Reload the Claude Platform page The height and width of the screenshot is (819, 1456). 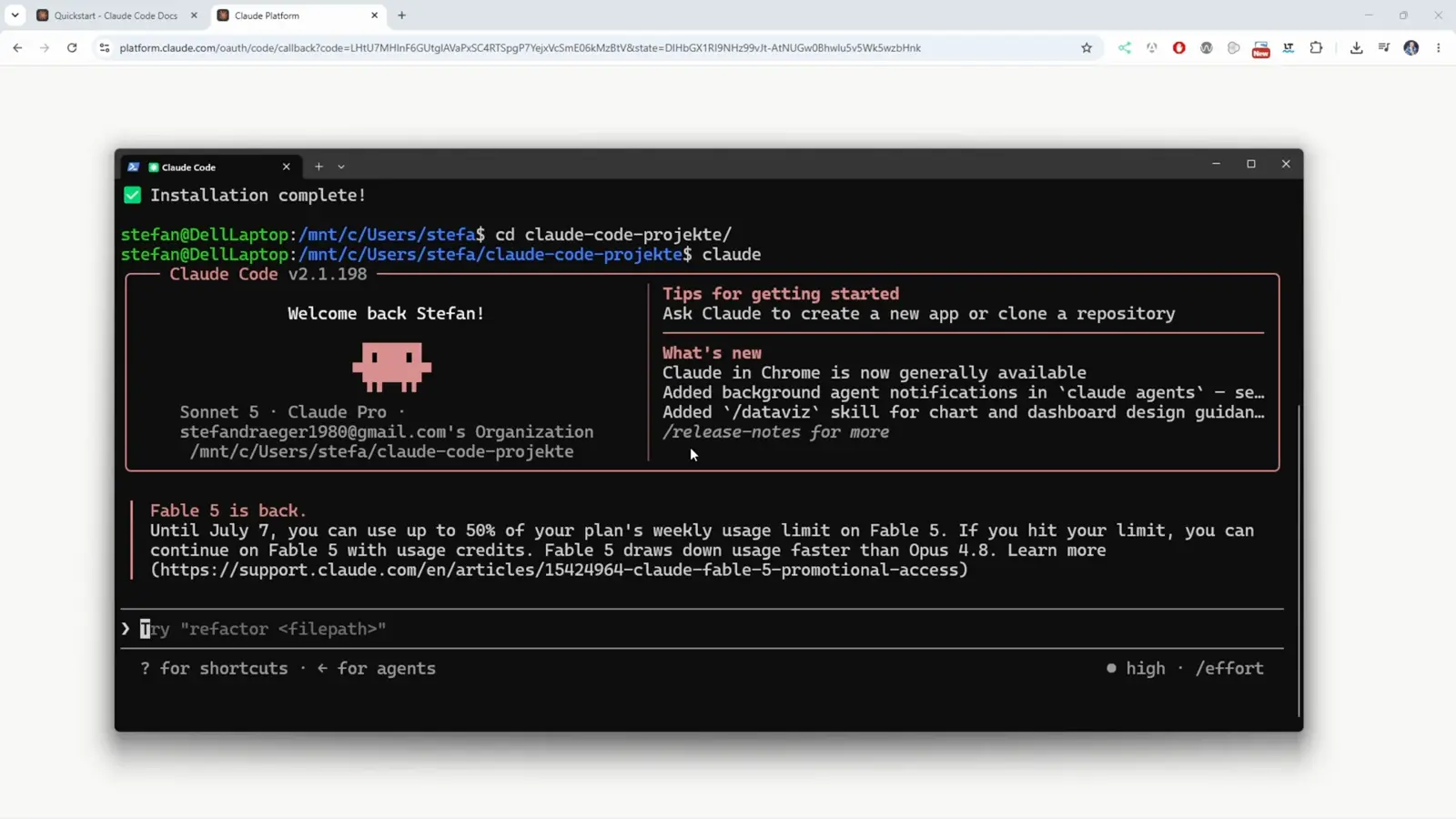pos(72,48)
